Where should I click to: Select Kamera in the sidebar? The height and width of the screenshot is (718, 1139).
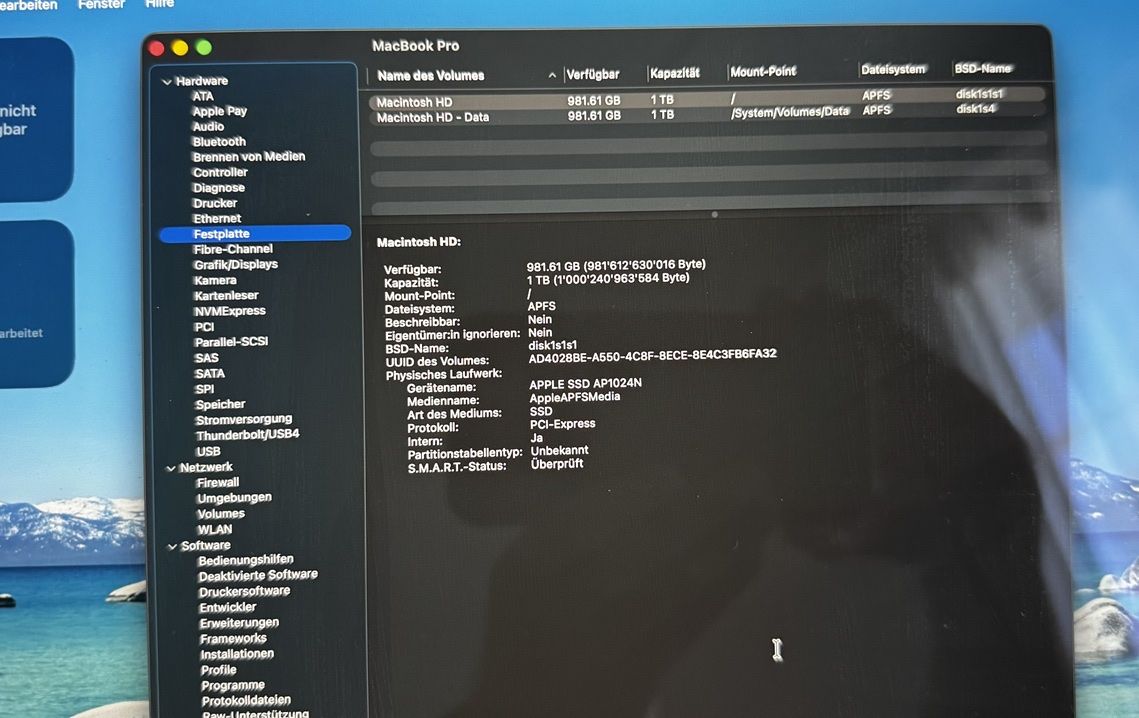coord(215,281)
